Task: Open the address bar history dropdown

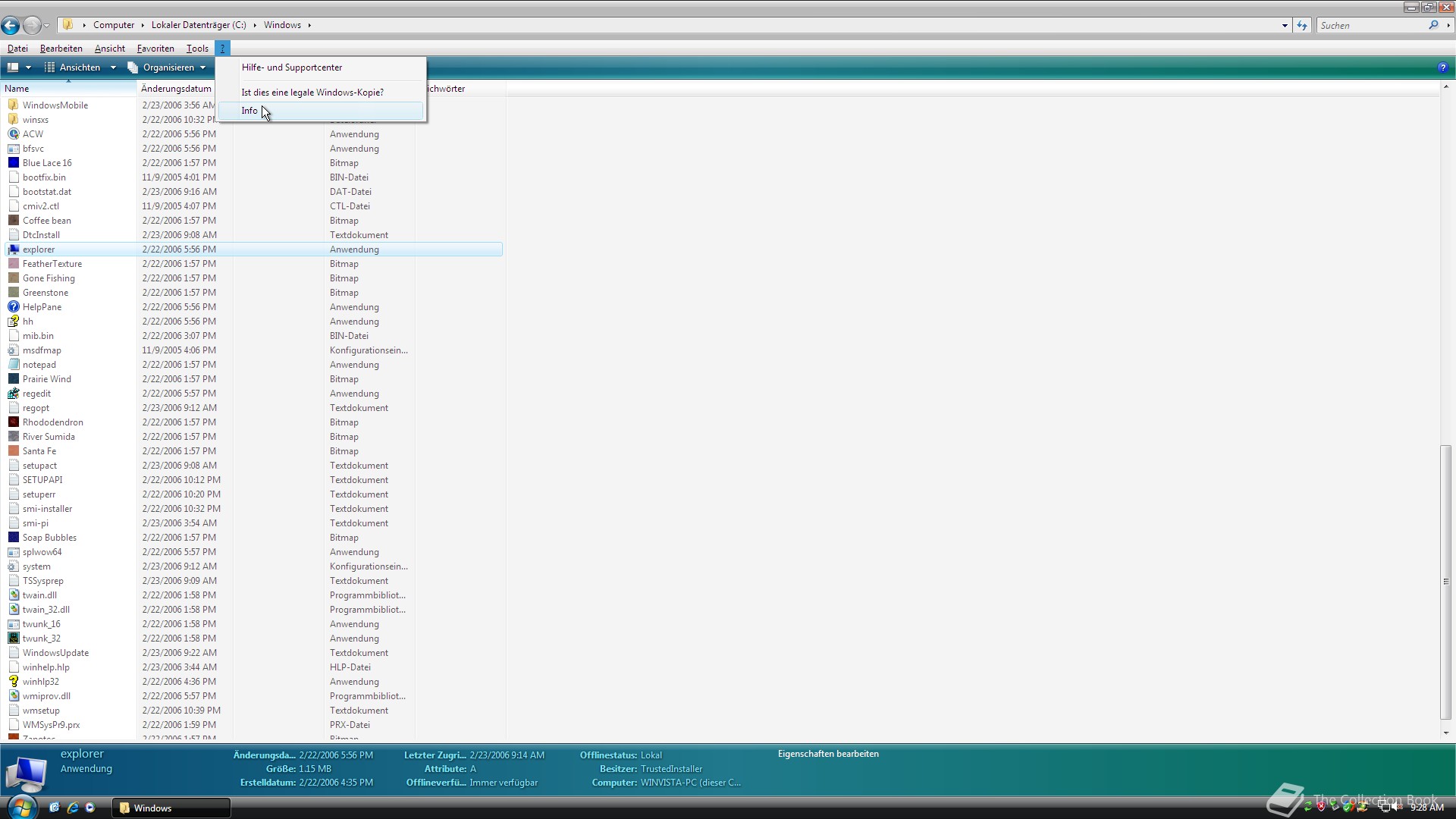Action: 1285,25
